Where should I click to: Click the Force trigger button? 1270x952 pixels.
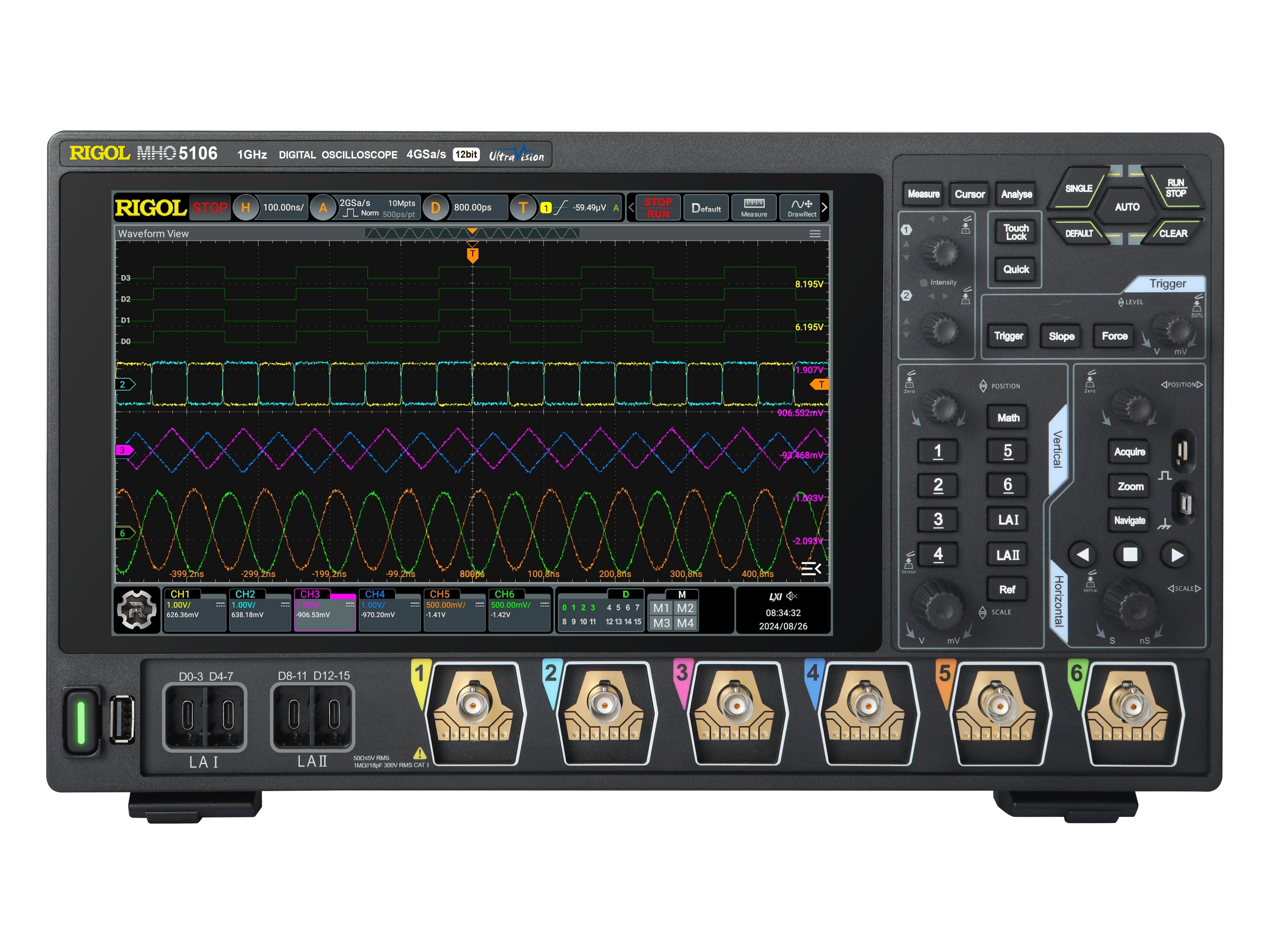pyautogui.click(x=1114, y=336)
